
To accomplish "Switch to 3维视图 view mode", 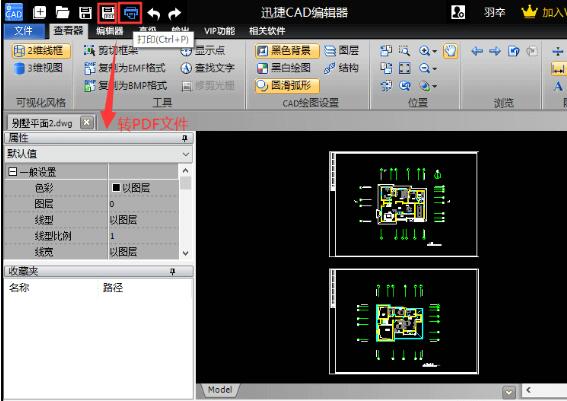I will point(38,68).
